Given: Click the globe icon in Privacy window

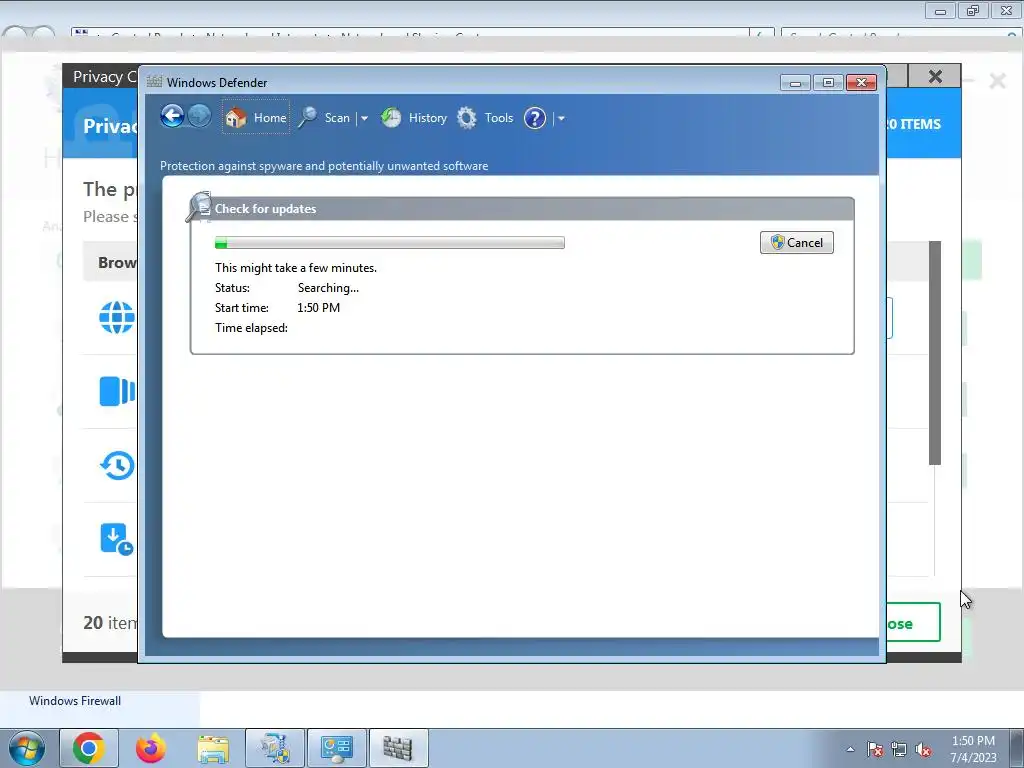Looking at the screenshot, I should [x=117, y=317].
